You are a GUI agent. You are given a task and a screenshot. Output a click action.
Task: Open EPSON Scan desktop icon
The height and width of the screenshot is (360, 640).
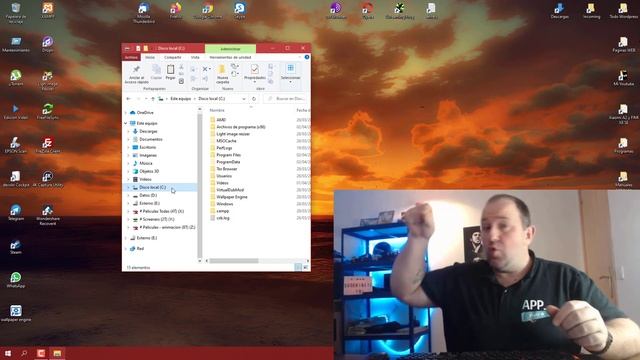coord(16,145)
